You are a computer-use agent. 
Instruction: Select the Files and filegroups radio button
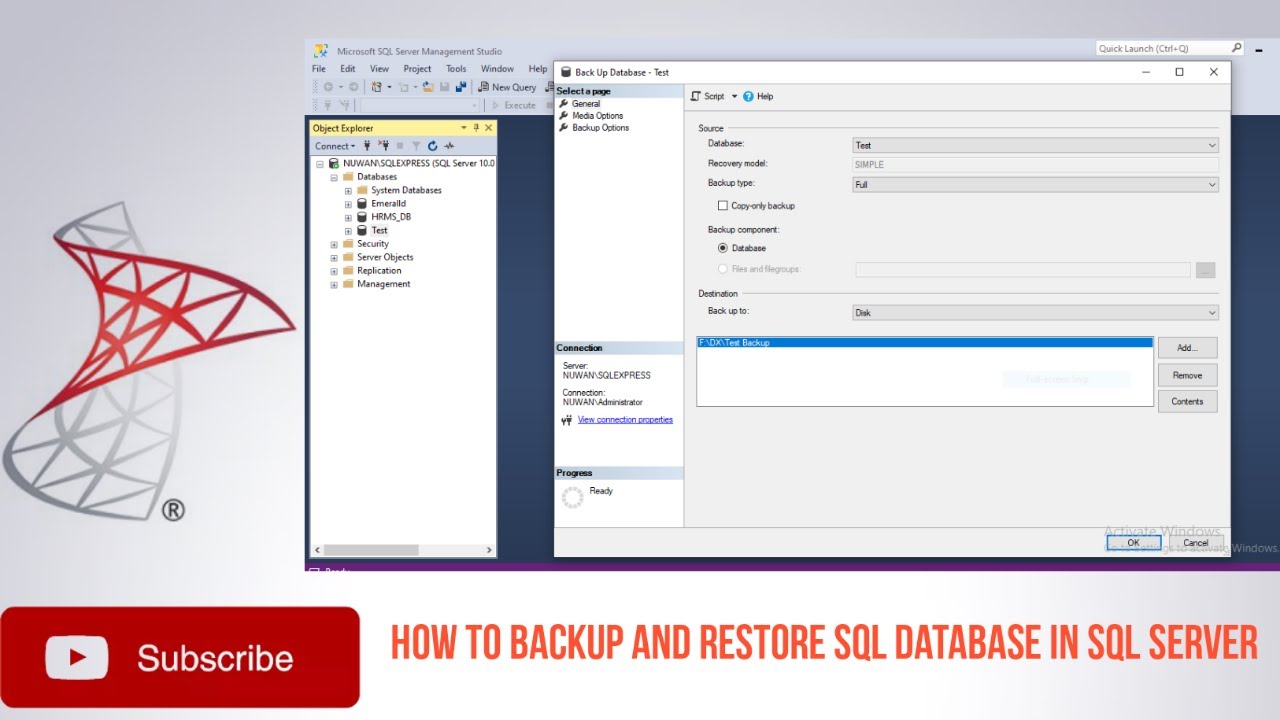pos(723,269)
